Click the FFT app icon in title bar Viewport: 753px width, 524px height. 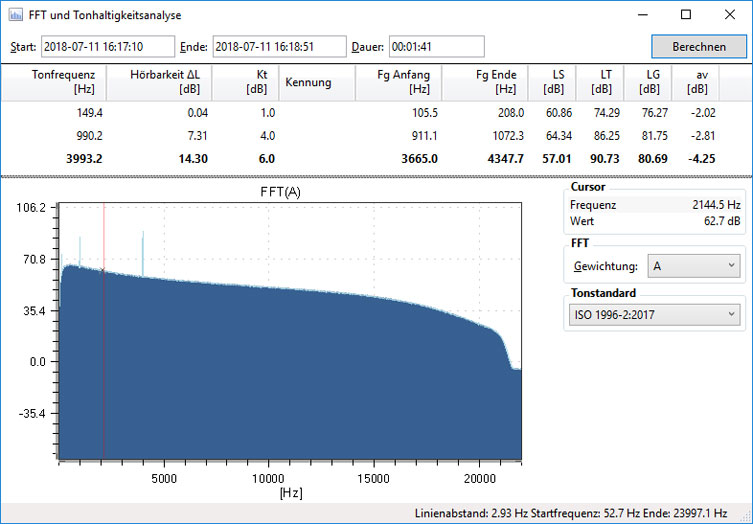click(16, 16)
